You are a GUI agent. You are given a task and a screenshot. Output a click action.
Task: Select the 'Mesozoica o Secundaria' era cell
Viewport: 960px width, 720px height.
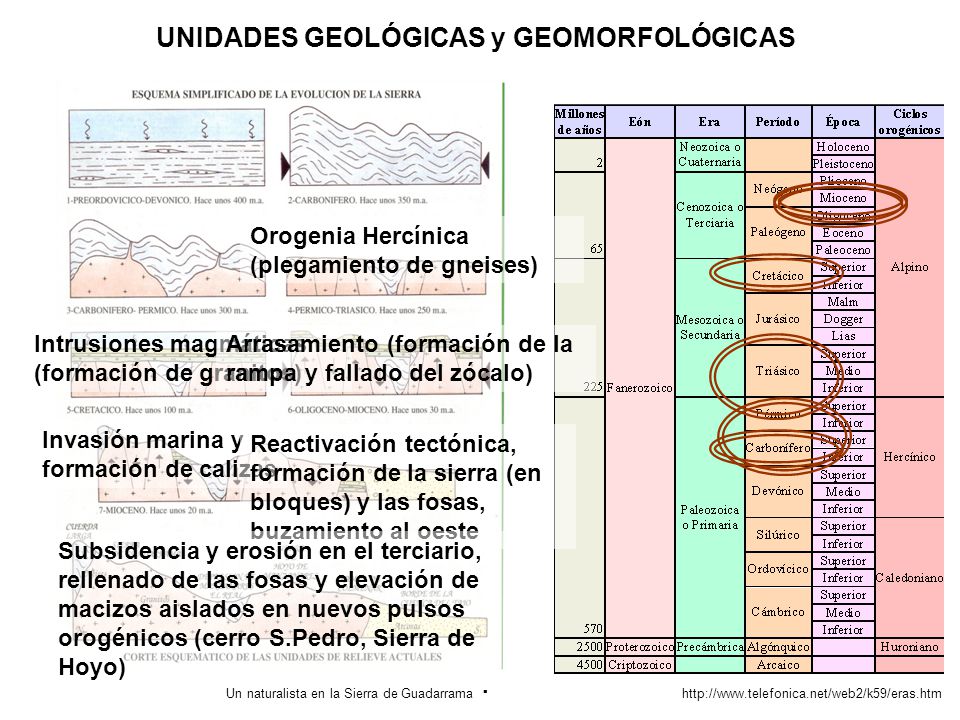(710, 328)
